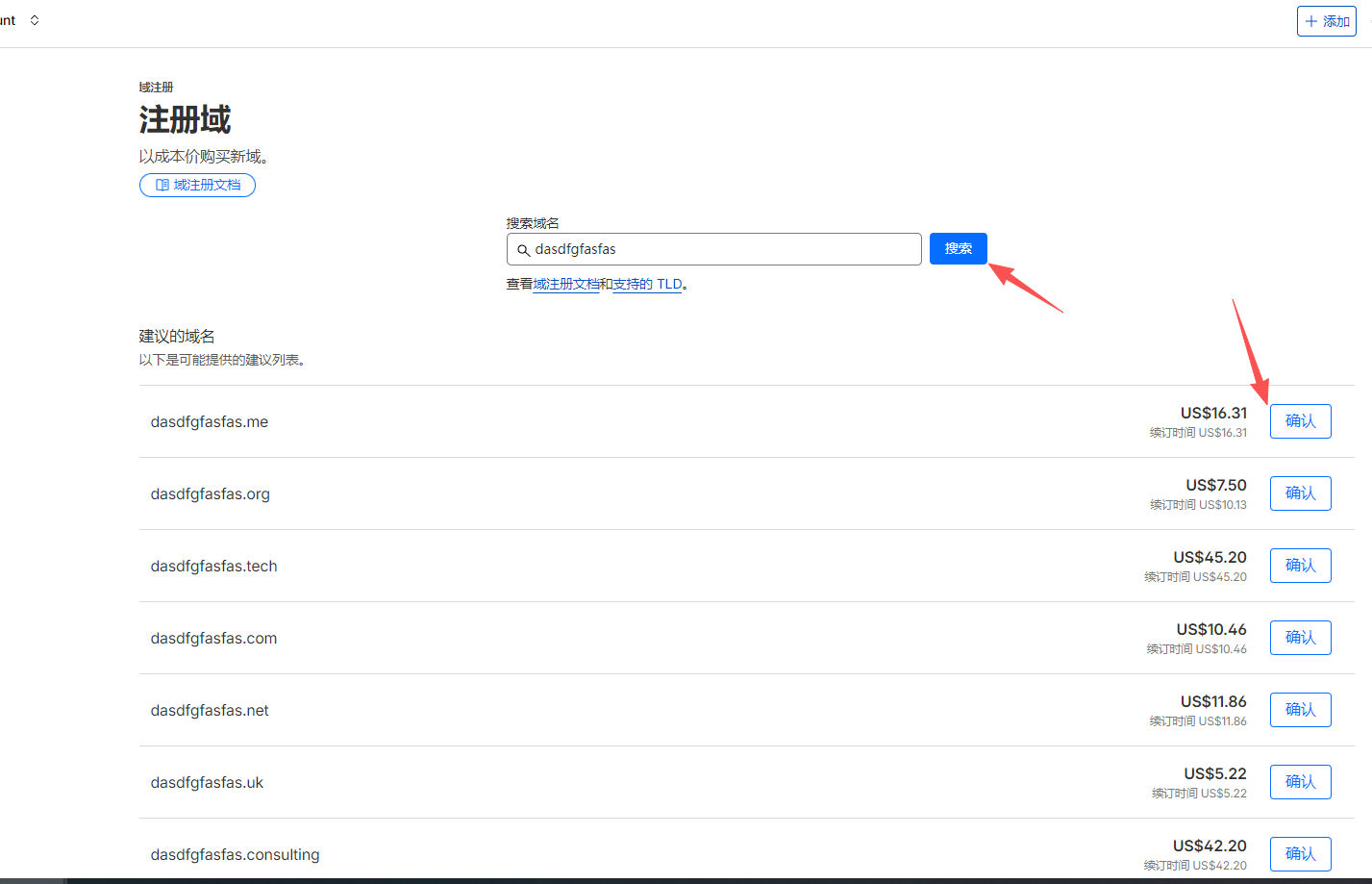This screenshot has width=1372, height=884.
Task: Confirm purchase of dasdfgfasfas.tech
Action: tap(1300, 566)
